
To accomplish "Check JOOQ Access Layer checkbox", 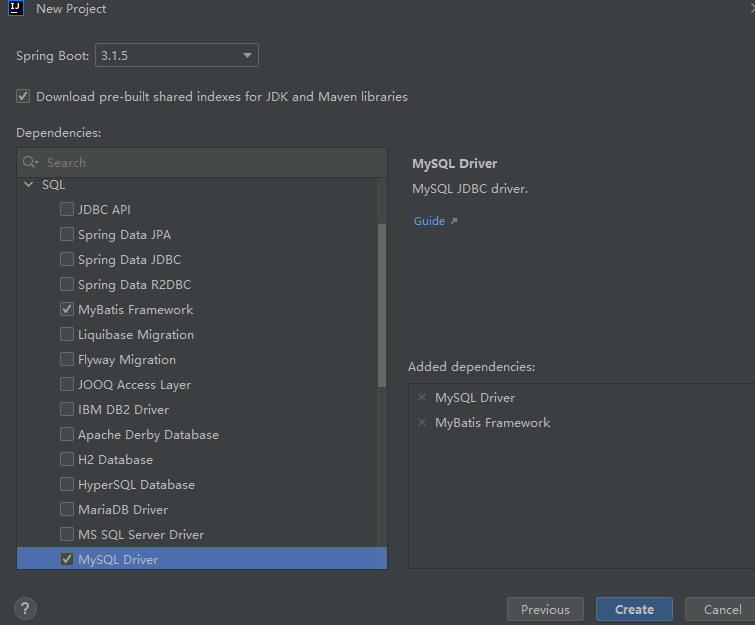I will tap(66, 384).
